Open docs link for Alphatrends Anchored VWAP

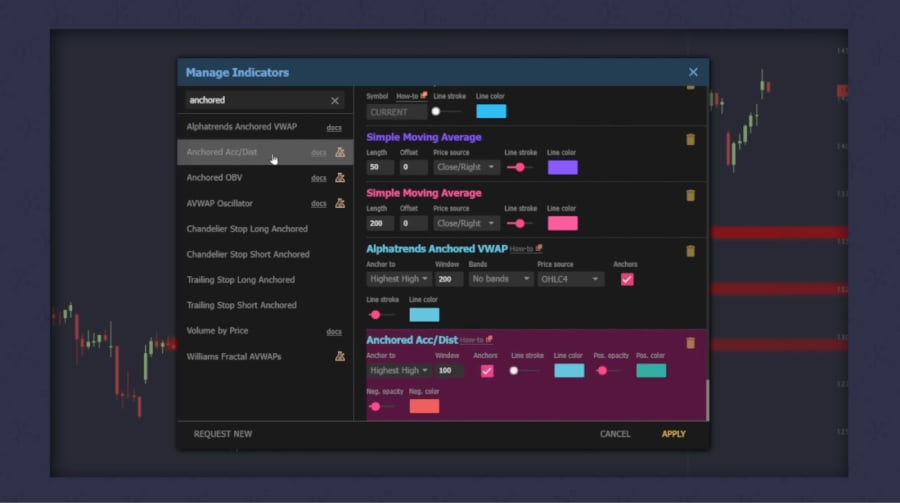click(334, 128)
